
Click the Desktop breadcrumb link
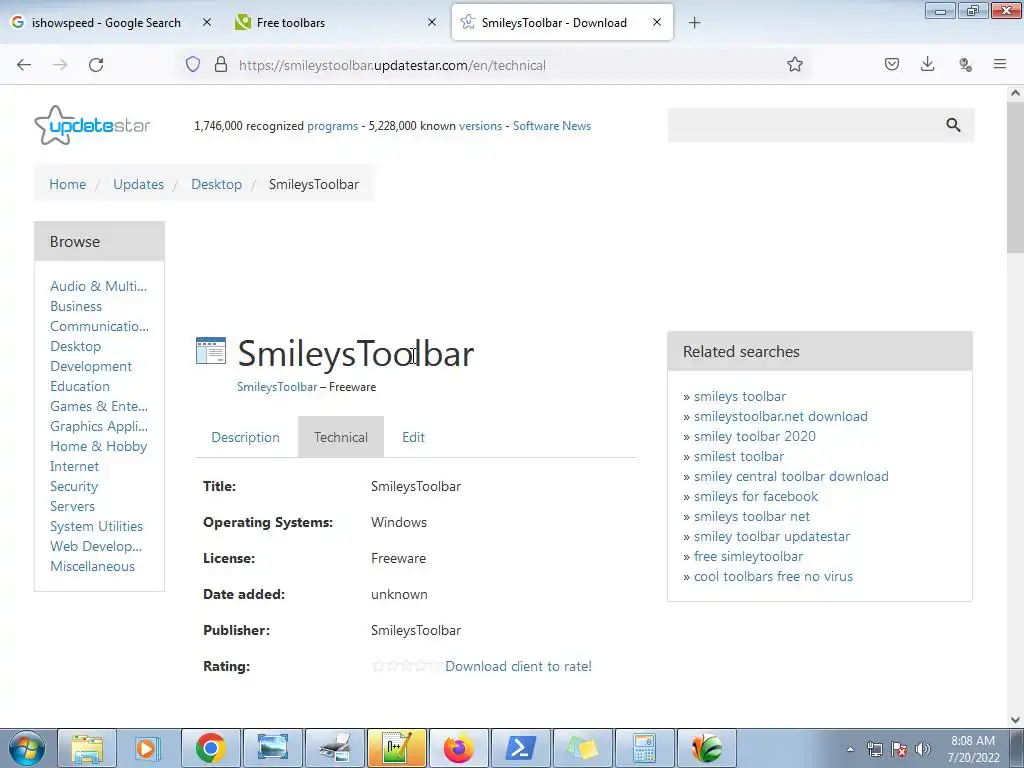(x=217, y=184)
